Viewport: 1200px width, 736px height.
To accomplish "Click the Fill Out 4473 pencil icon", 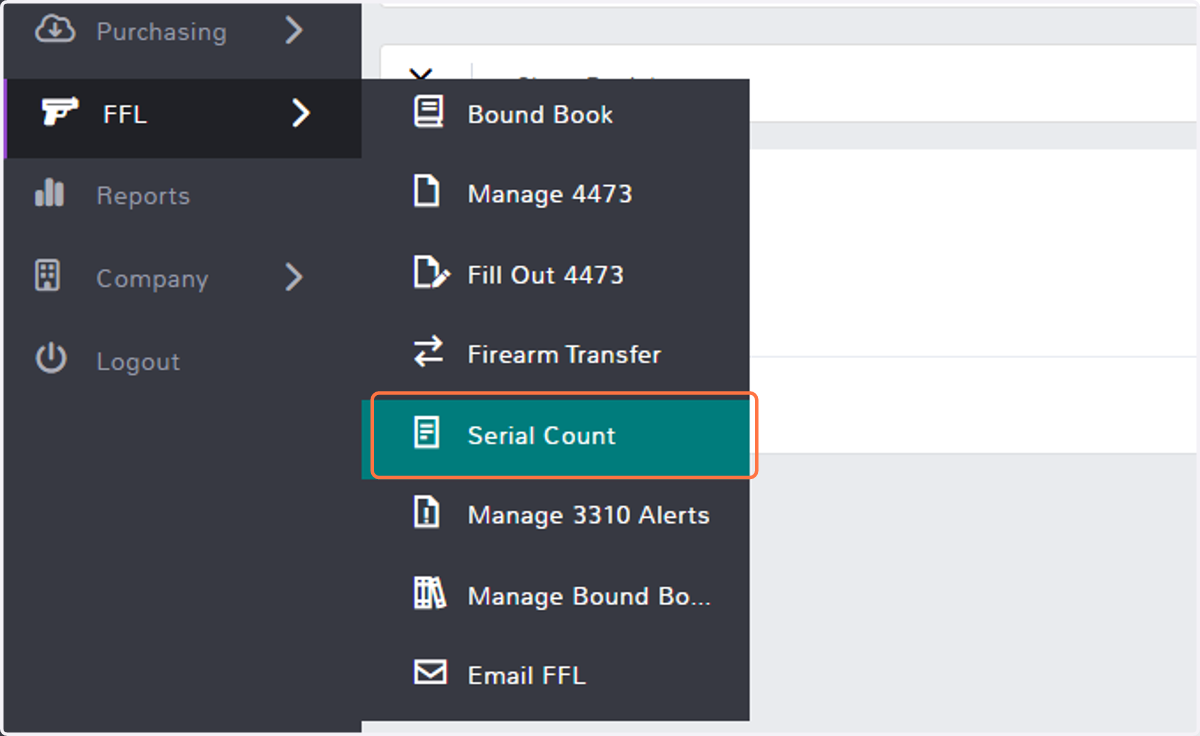I will (x=431, y=272).
